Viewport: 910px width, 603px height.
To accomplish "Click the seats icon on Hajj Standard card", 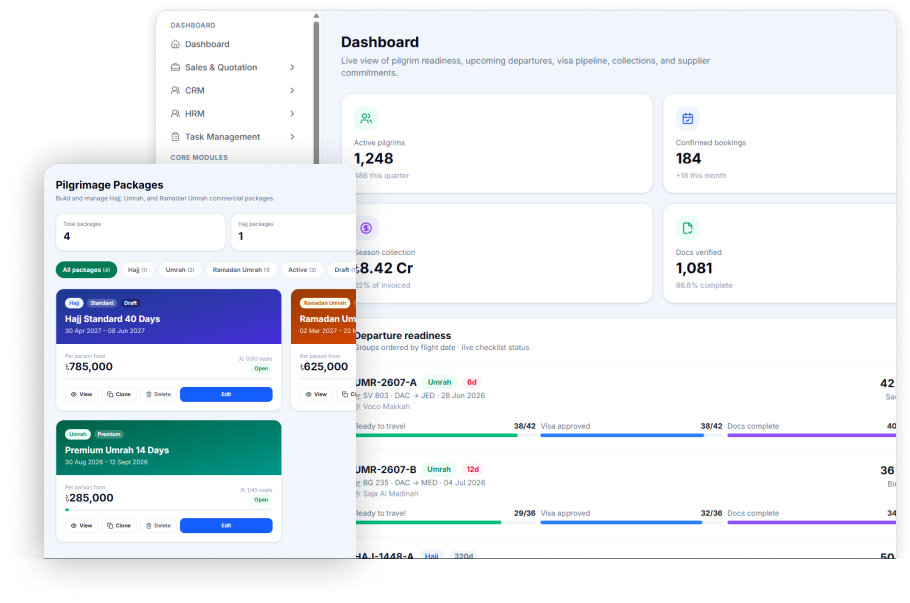I will [241, 359].
